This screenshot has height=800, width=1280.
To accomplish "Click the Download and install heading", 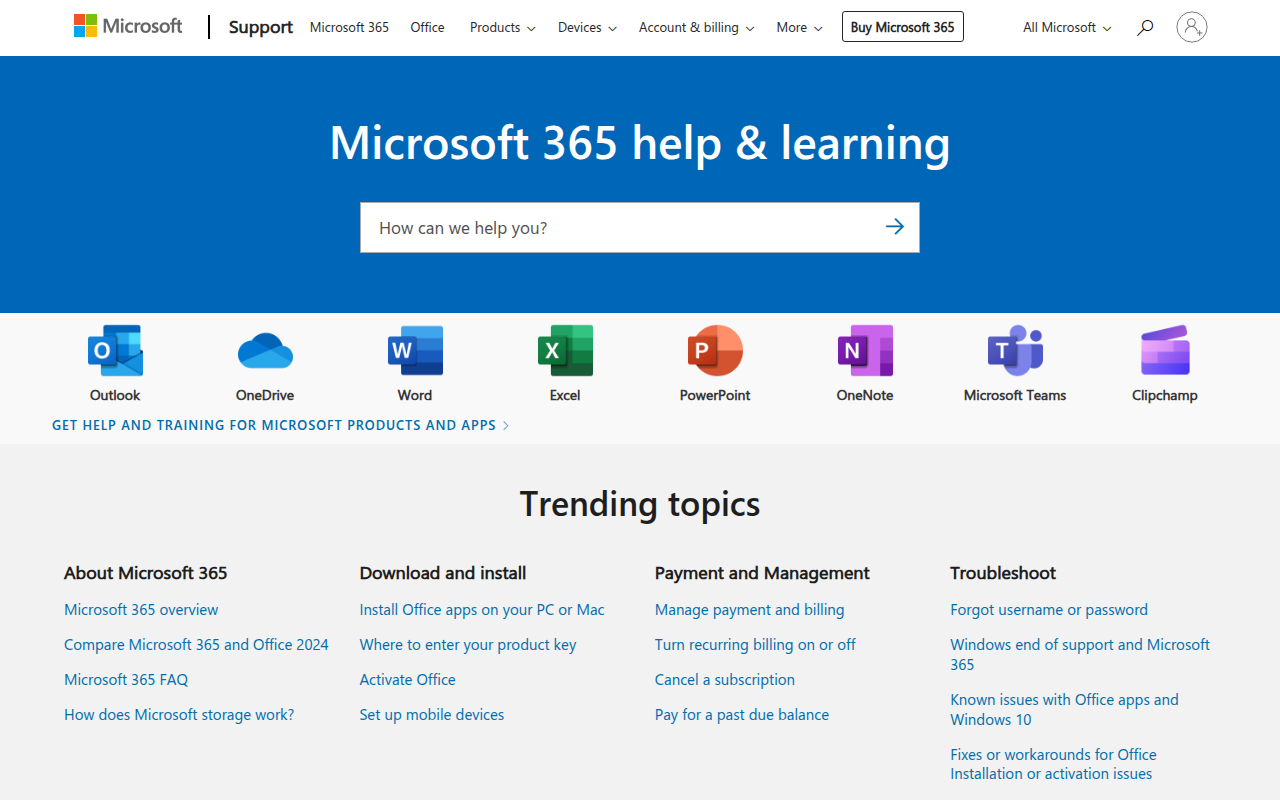I will [x=443, y=573].
